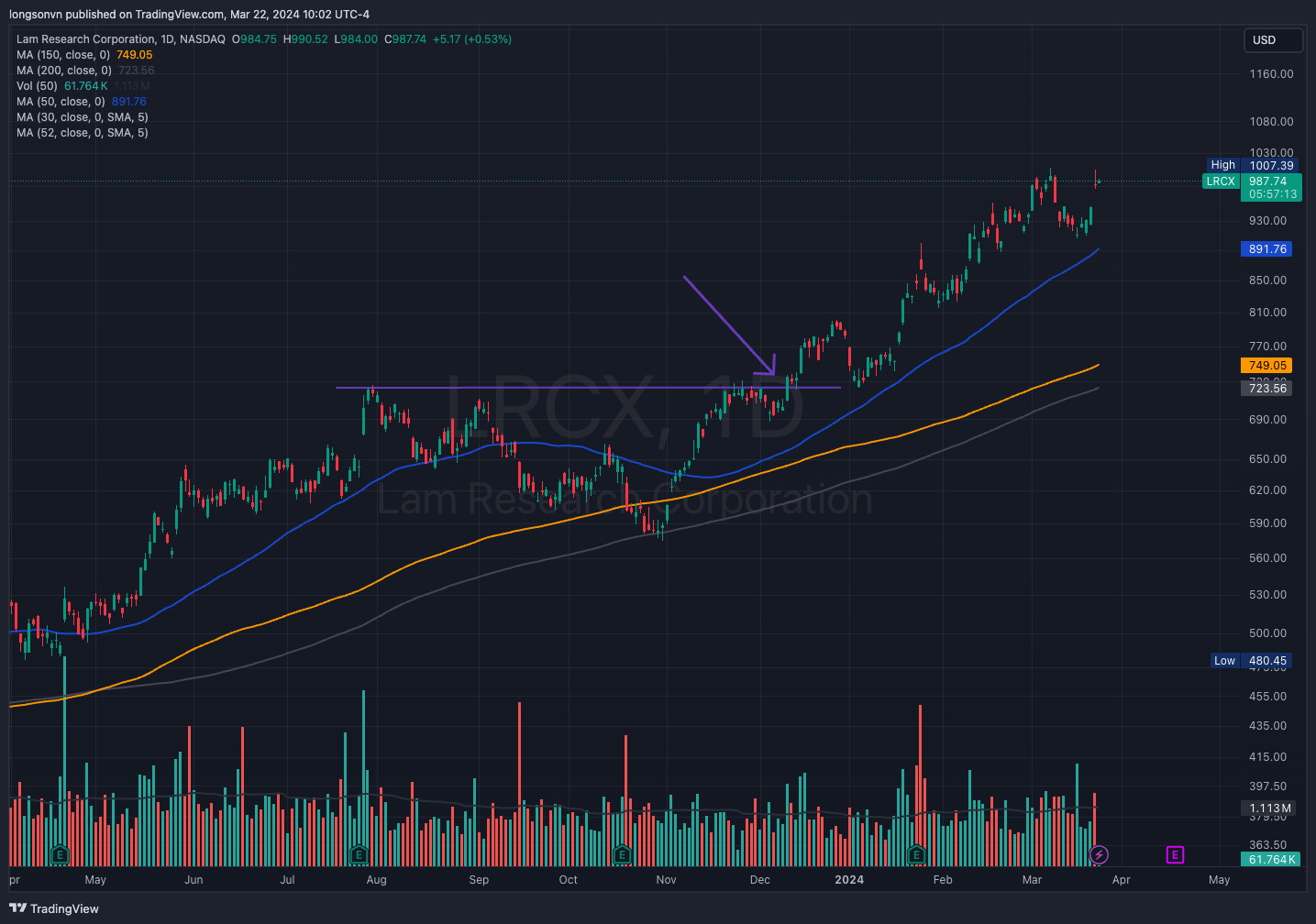Viewport: 1316px width, 924px height.
Task: Click the Nov label on the time axis
Action: (x=666, y=880)
